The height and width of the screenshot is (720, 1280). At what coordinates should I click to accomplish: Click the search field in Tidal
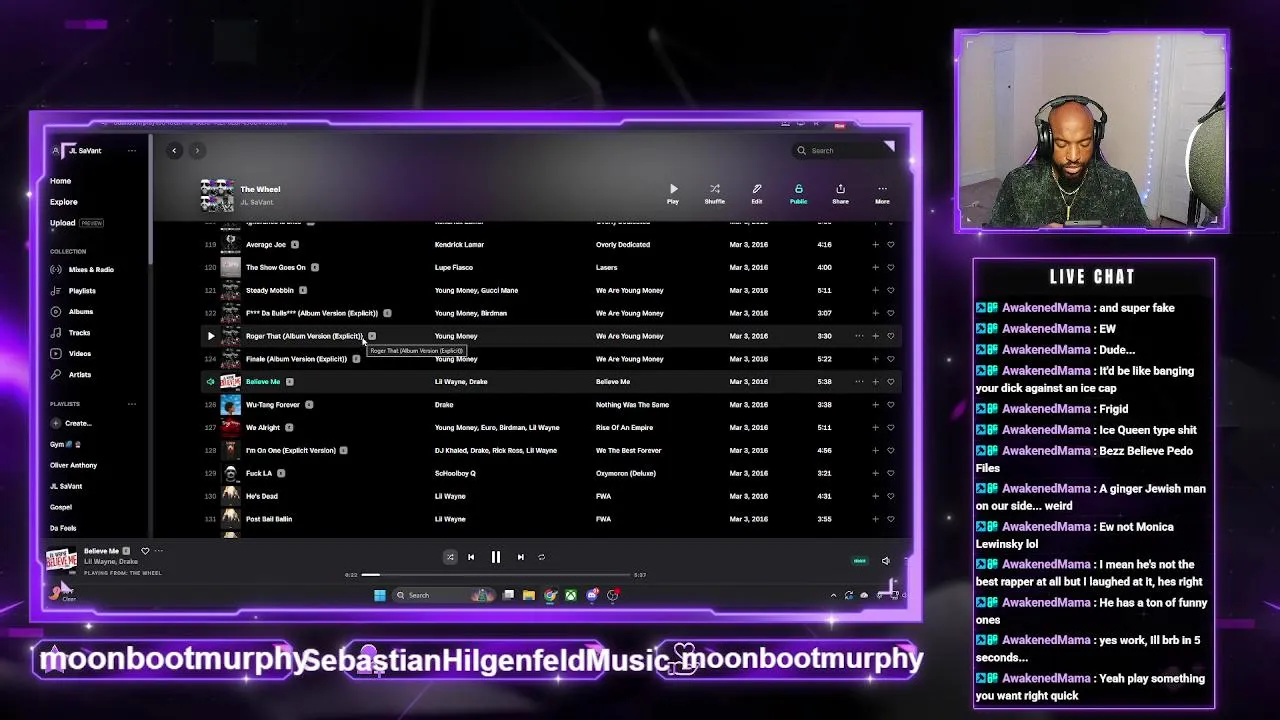click(840, 150)
